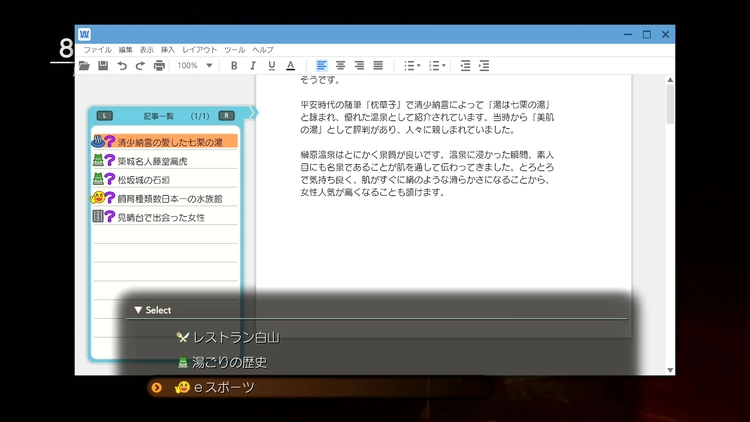Click the smiley icon by eスポーツ
750x422 pixels.
pos(182,387)
